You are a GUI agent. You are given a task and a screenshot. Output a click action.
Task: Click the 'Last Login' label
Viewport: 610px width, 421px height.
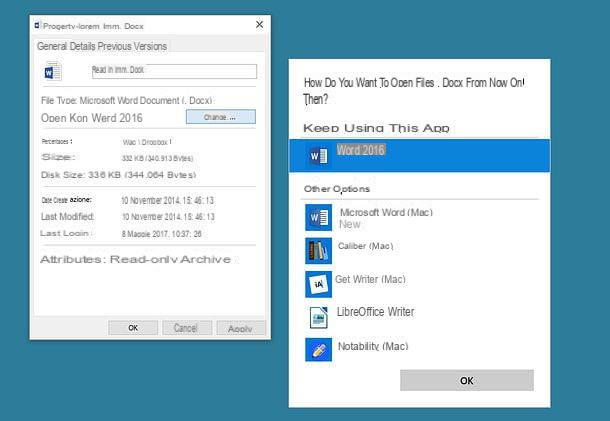(x=65, y=233)
